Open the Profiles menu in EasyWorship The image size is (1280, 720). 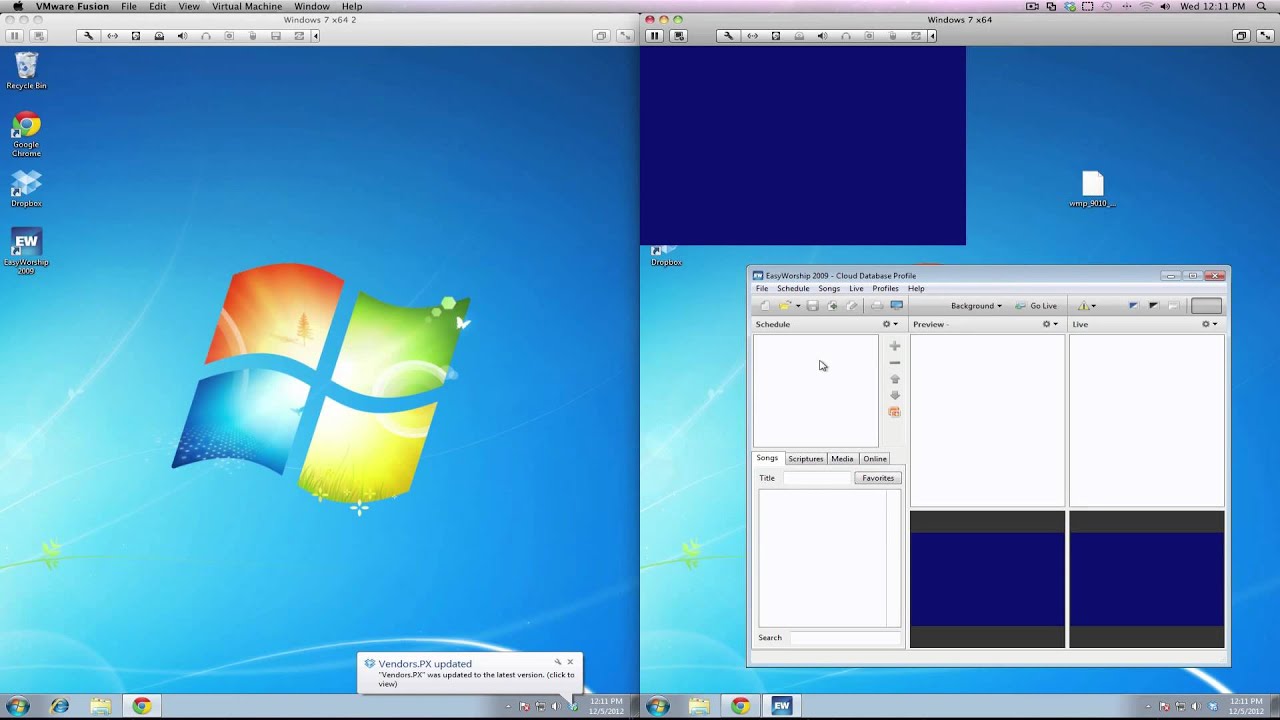click(885, 289)
